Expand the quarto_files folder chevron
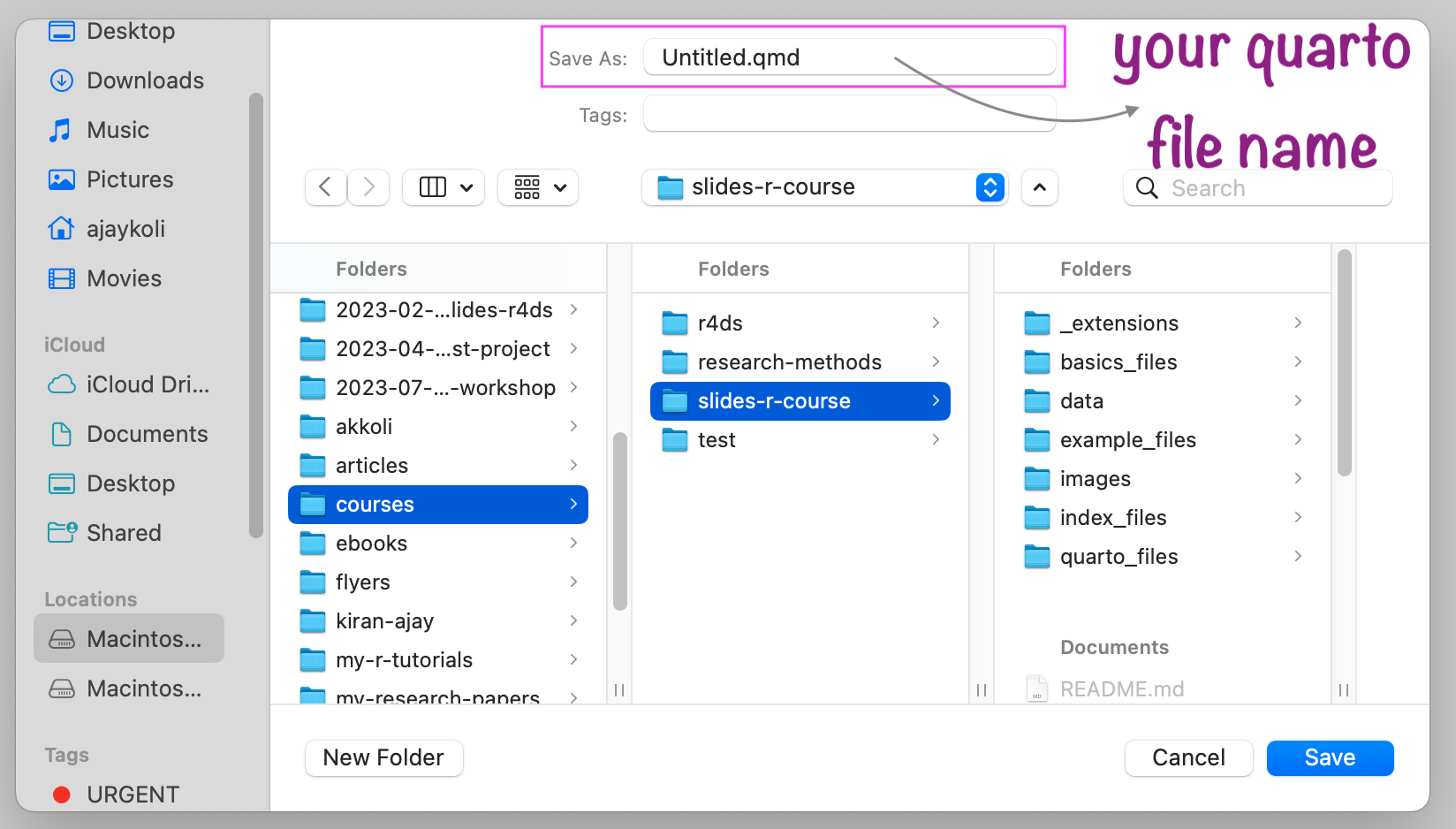1456x829 pixels. pos(1298,557)
